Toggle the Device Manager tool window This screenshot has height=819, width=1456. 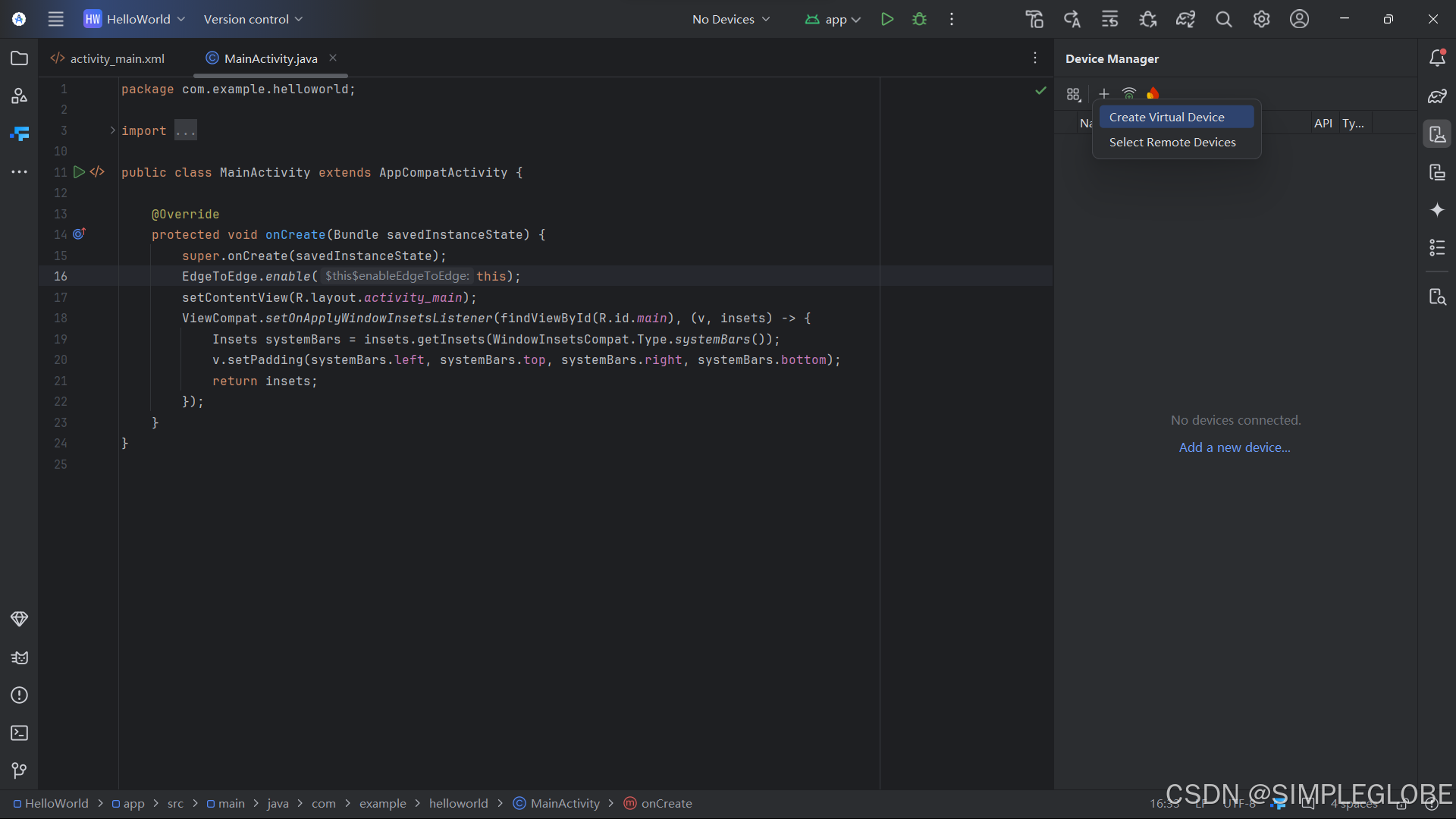tap(1437, 135)
